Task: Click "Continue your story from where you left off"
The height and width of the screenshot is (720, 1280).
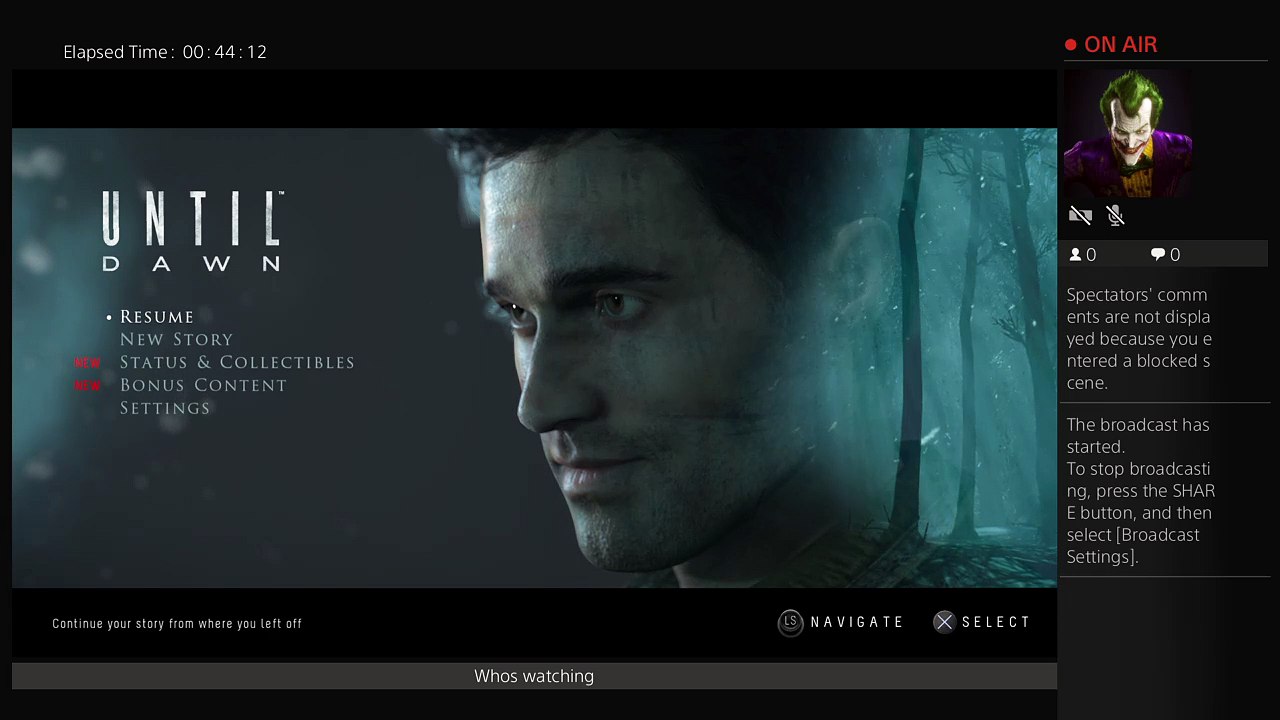Action: 177,624
